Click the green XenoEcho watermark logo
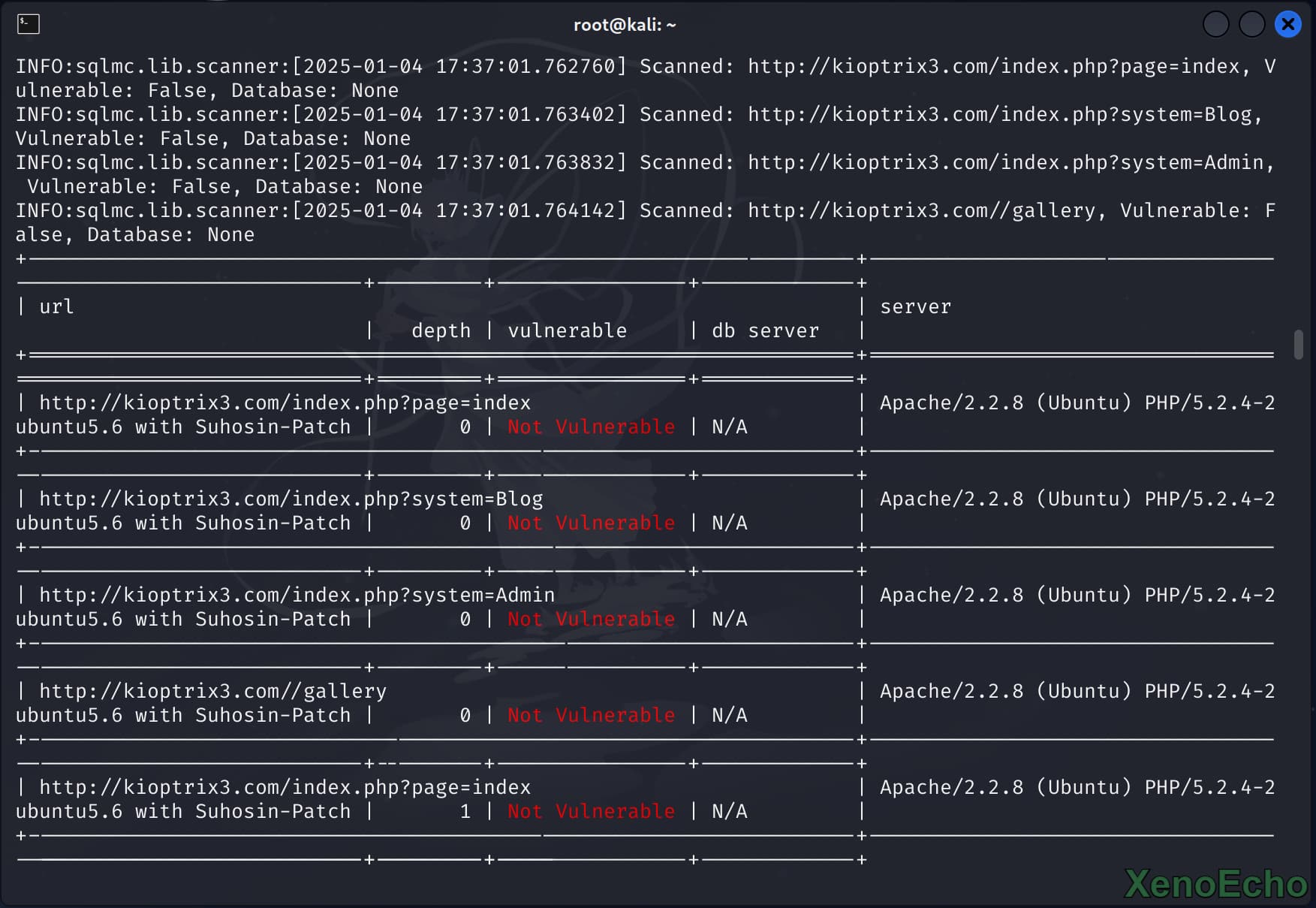This screenshot has height=908, width=1316. (x=1216, y=884)
